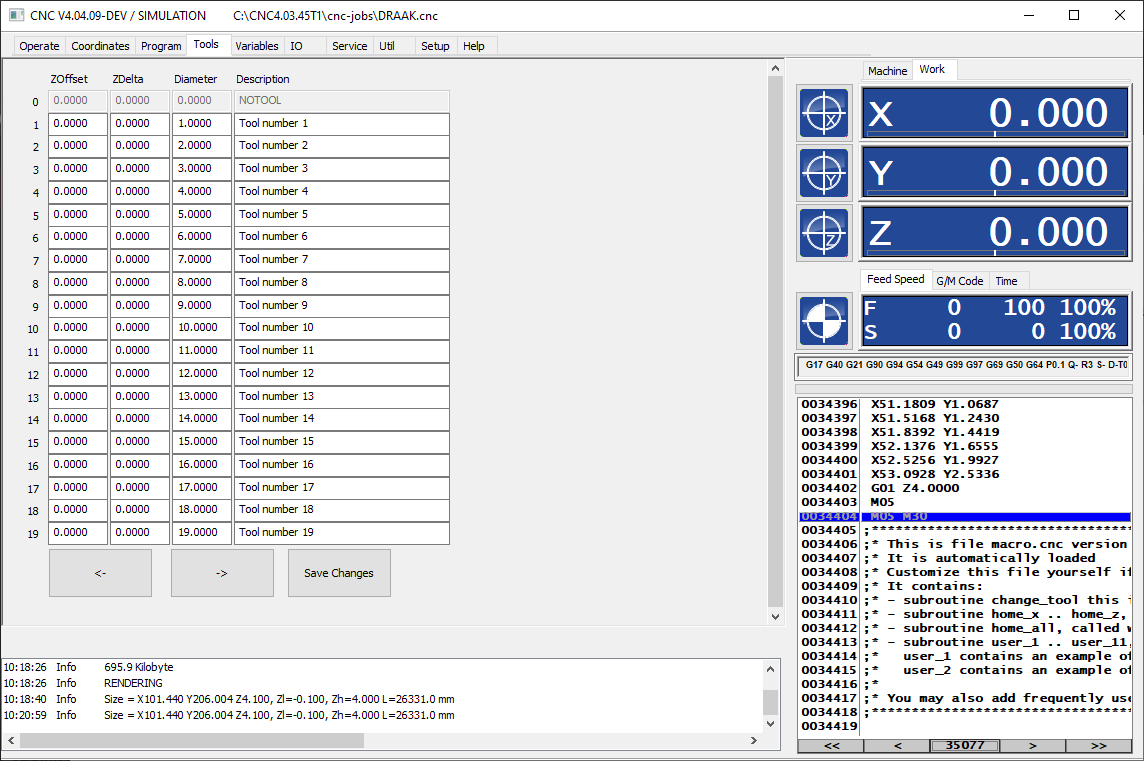
Task: Jump to program start with << button
Action: pyautogui.click(x=831, y=746)
